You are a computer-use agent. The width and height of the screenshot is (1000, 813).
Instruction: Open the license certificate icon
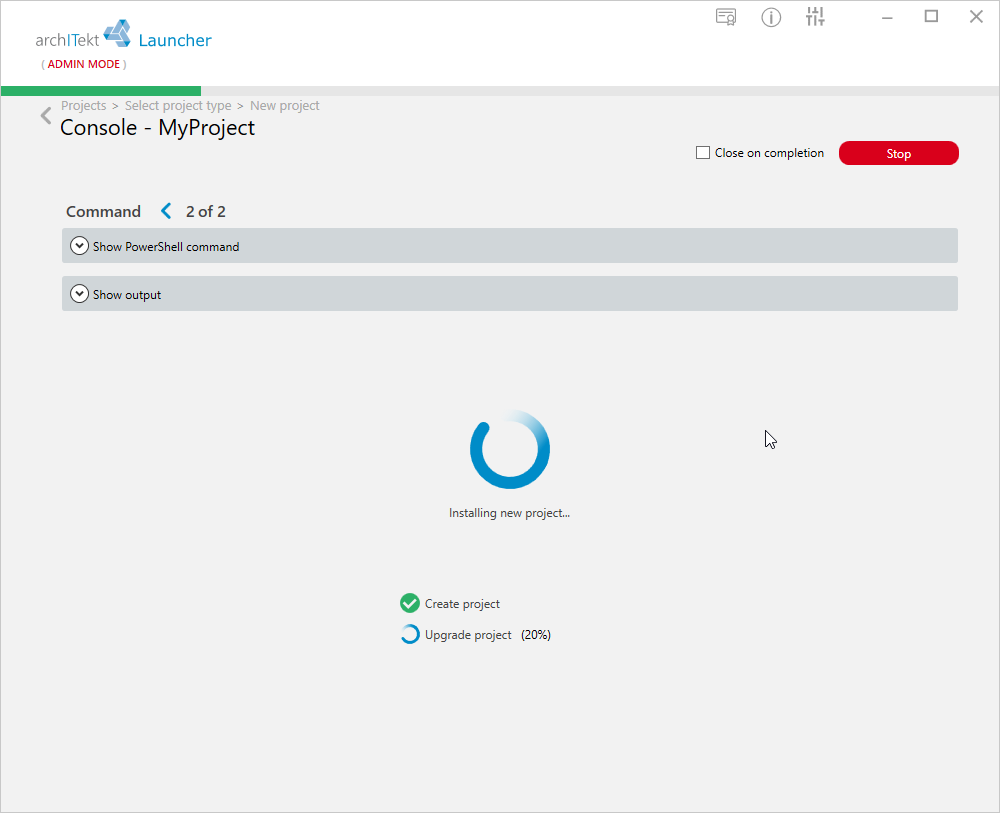726,17
